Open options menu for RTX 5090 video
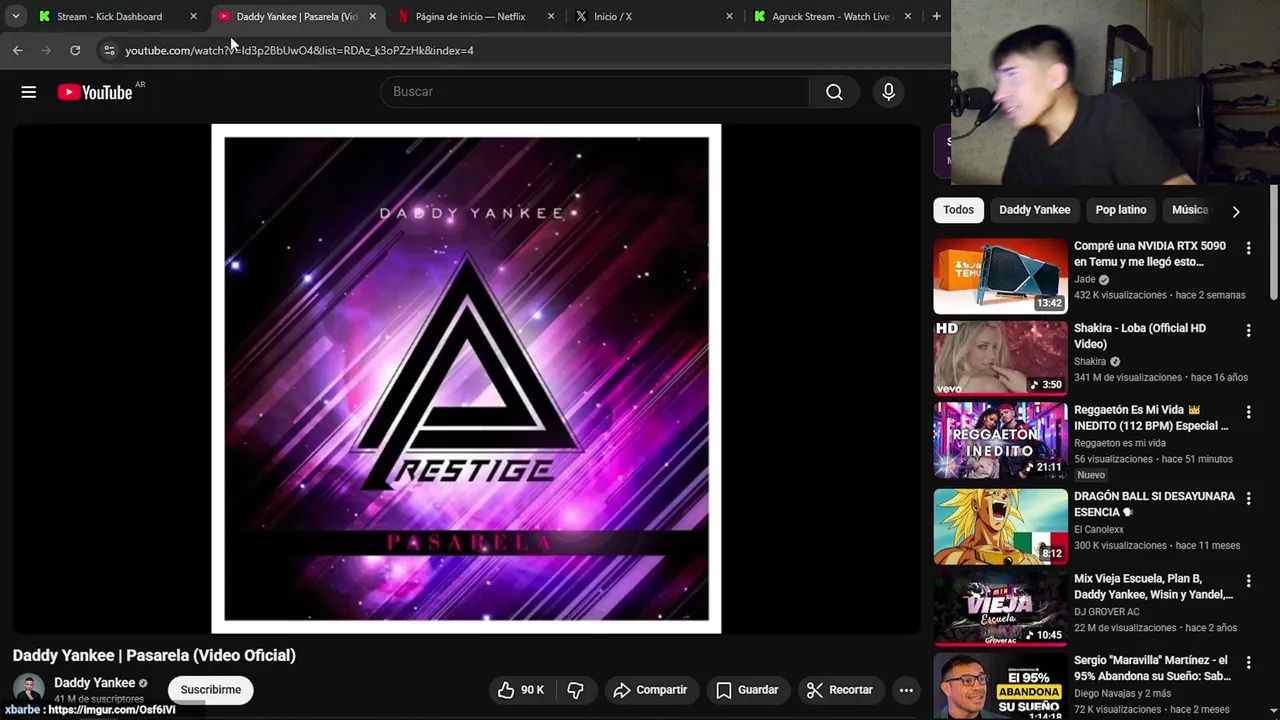The height and width of the screenshot is (720, 1280). 1248,247
